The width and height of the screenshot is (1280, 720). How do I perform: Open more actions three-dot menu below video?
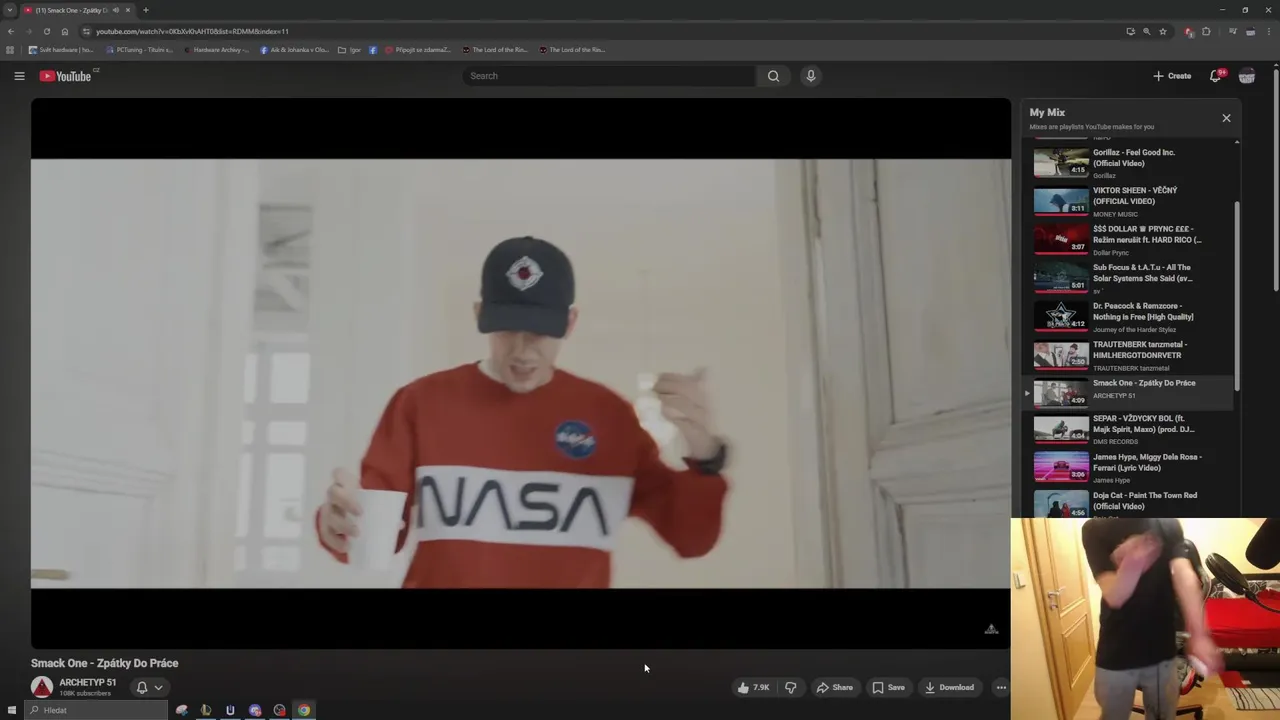click(x=1001, y=687)
